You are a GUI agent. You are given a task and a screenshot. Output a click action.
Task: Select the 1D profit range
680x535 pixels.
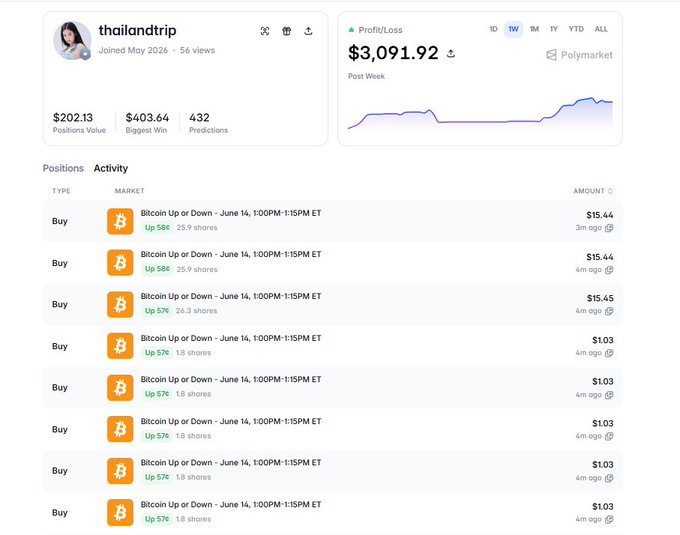[493, 29]
